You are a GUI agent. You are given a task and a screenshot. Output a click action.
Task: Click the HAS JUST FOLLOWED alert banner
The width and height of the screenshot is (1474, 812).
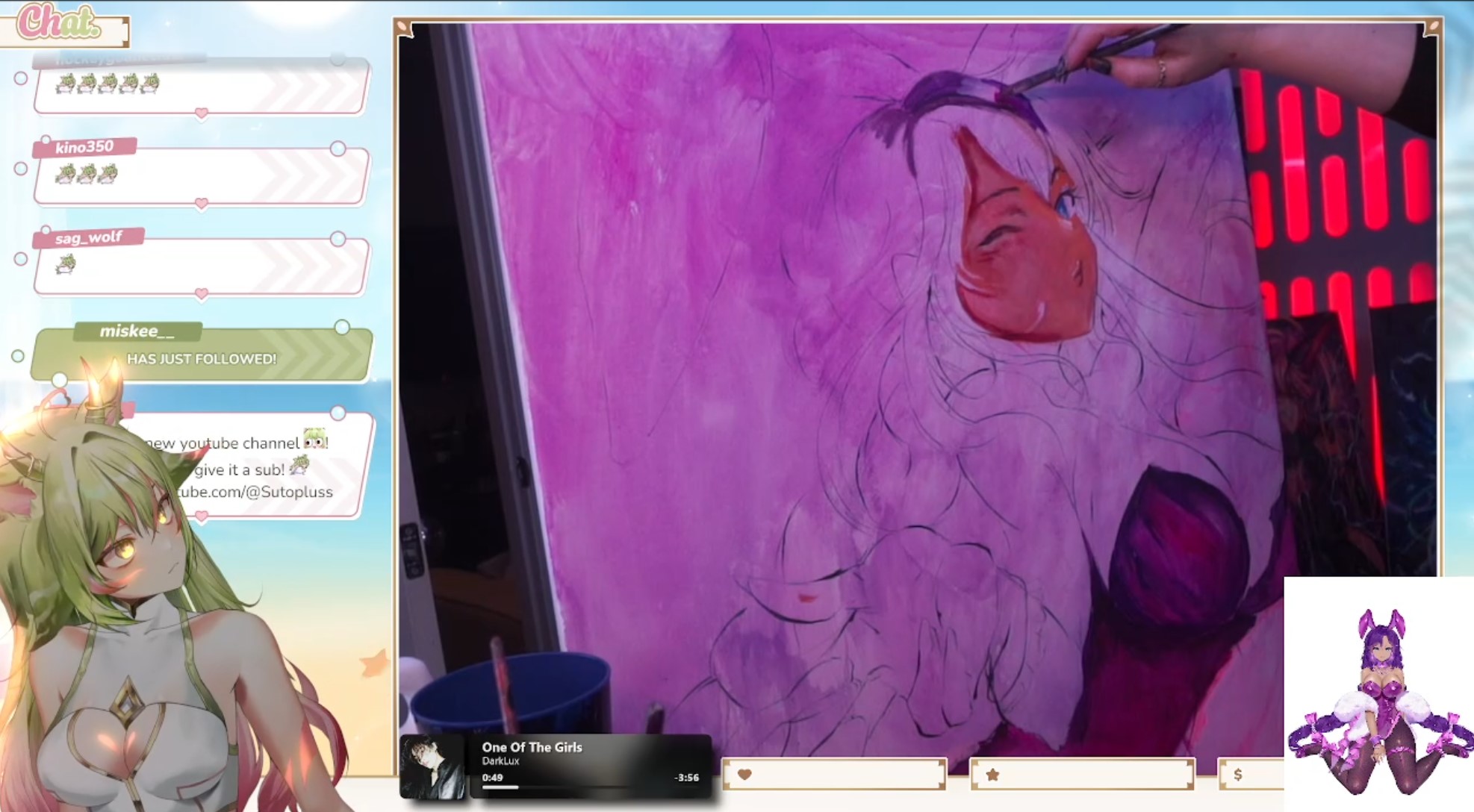pos(202,359)
